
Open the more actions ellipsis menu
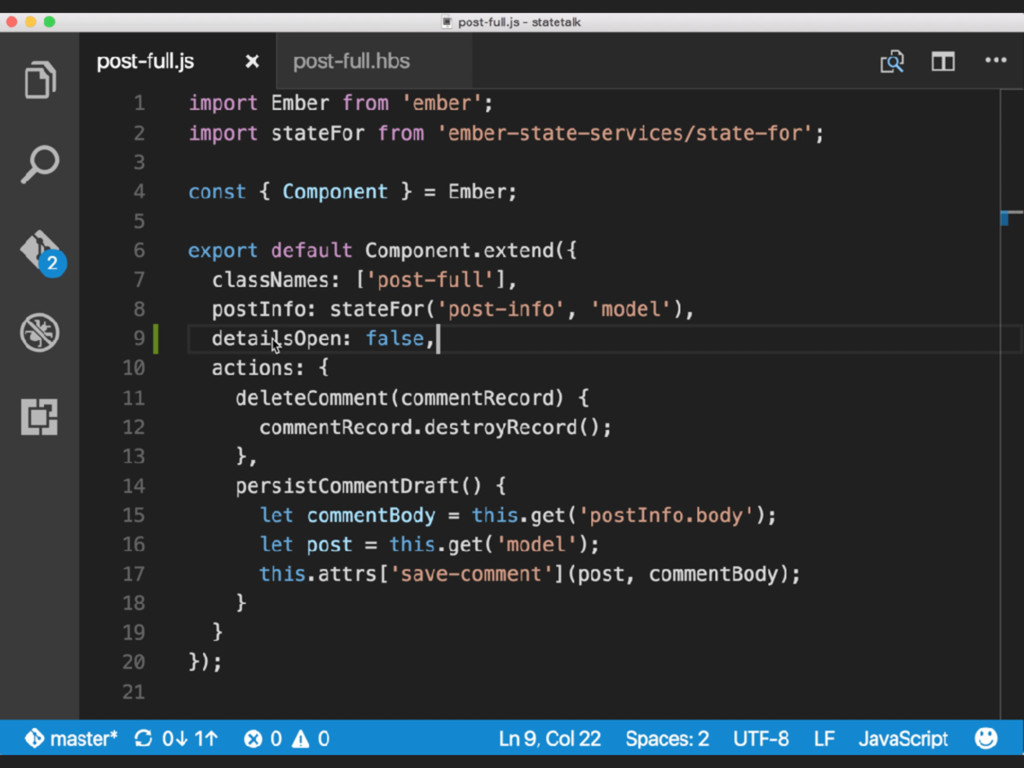pos(996,60)
